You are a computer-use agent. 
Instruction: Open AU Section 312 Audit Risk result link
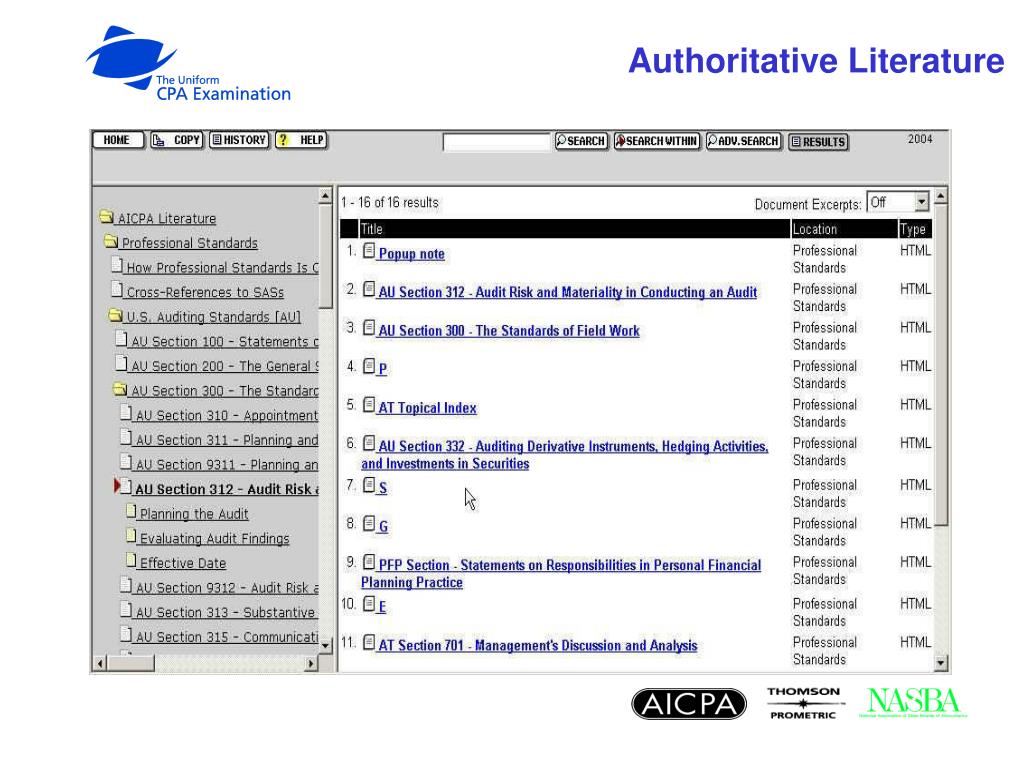568,293
